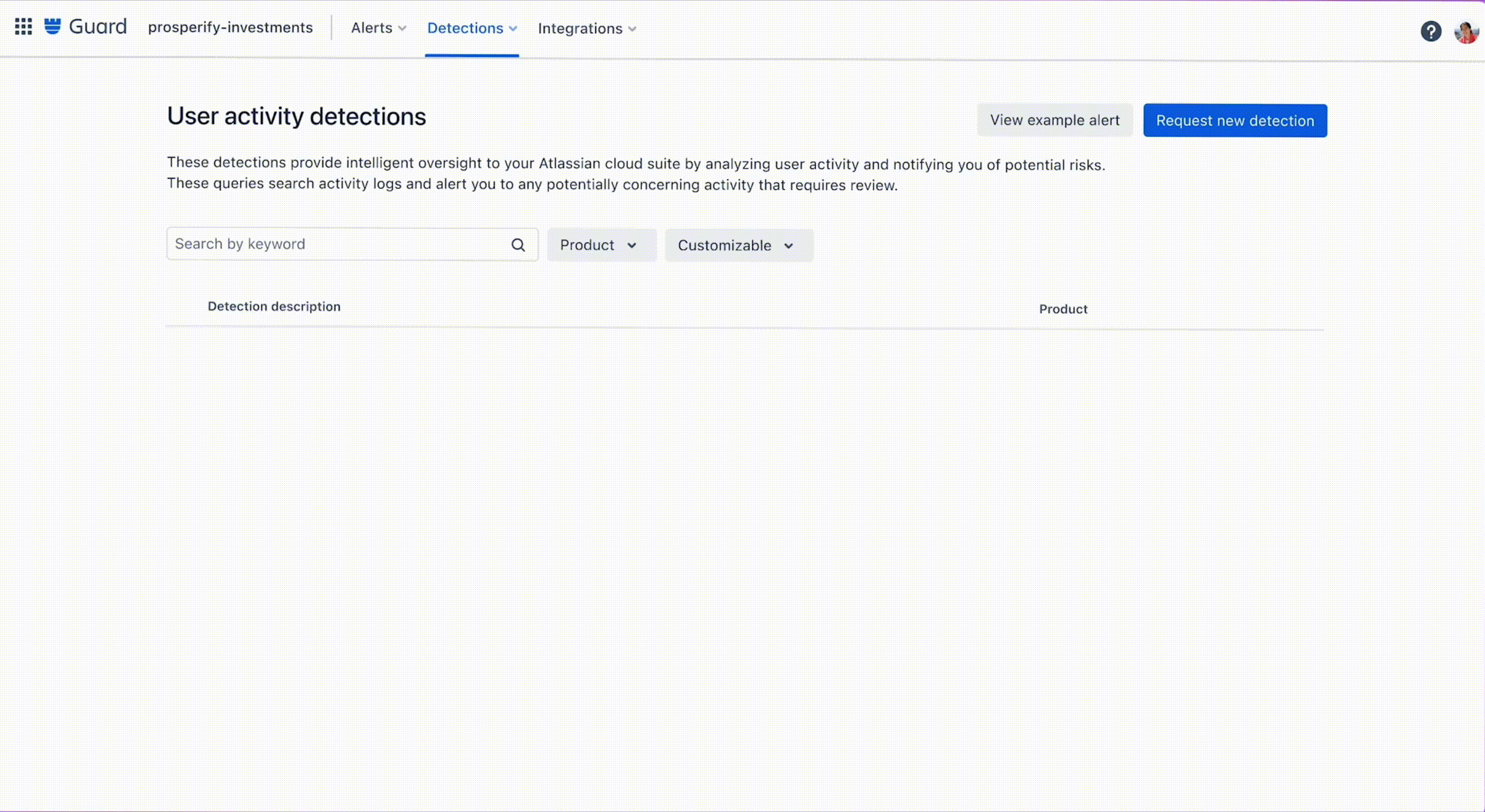Click the Product column header

pyautogui.click(x=1063, y=309)
